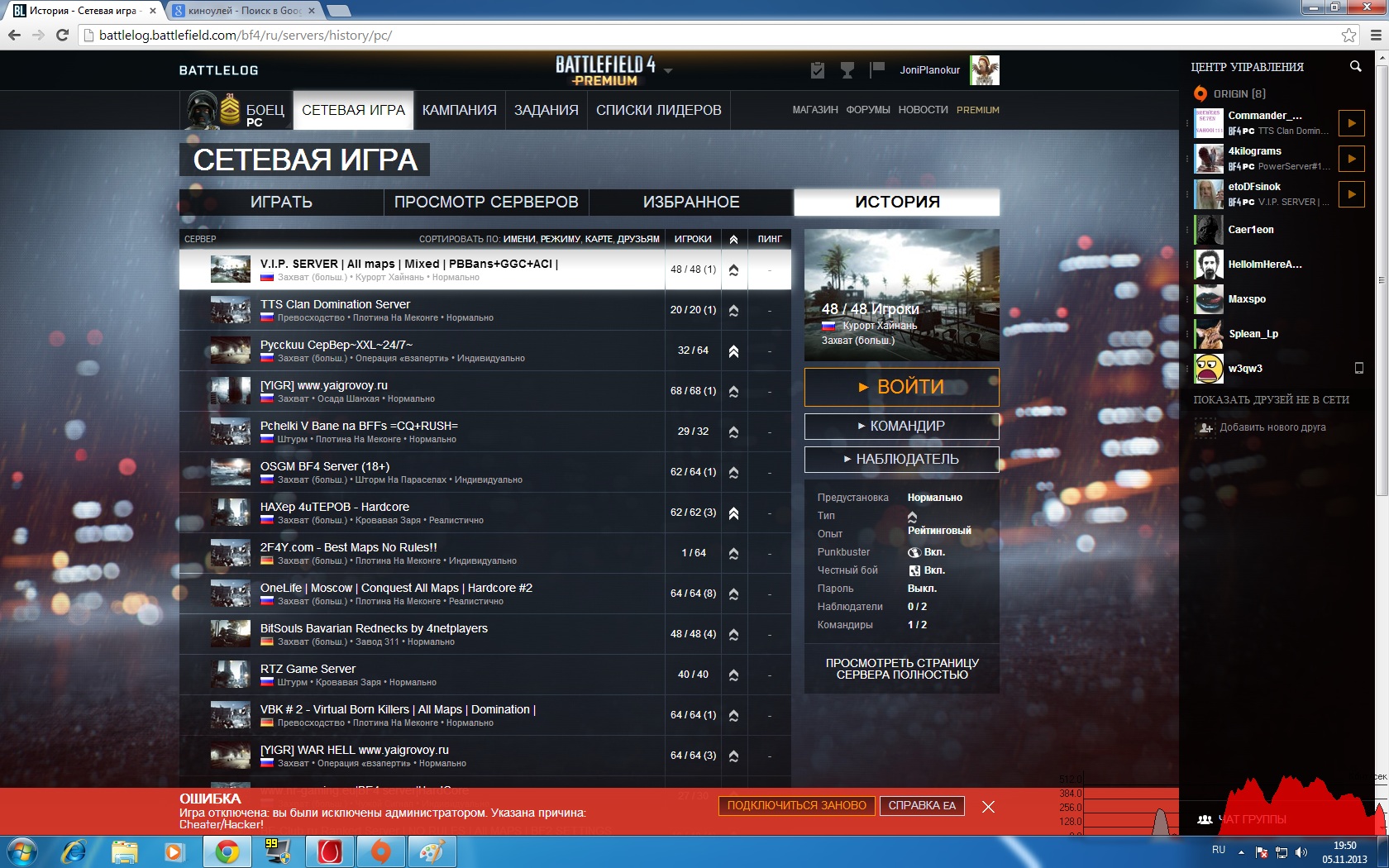Show hidden system tray icons
This screenshot has height=868, width=1389.
(1241, 851)
